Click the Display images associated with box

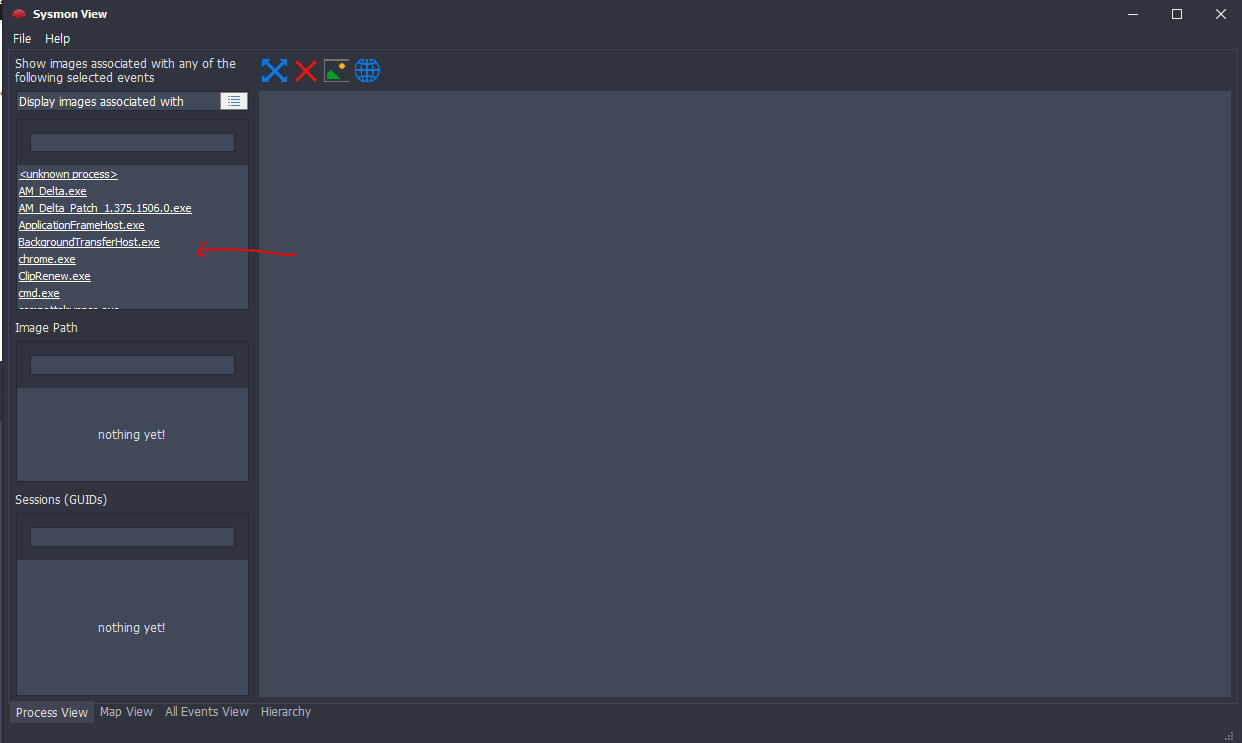tap(118, 101)
